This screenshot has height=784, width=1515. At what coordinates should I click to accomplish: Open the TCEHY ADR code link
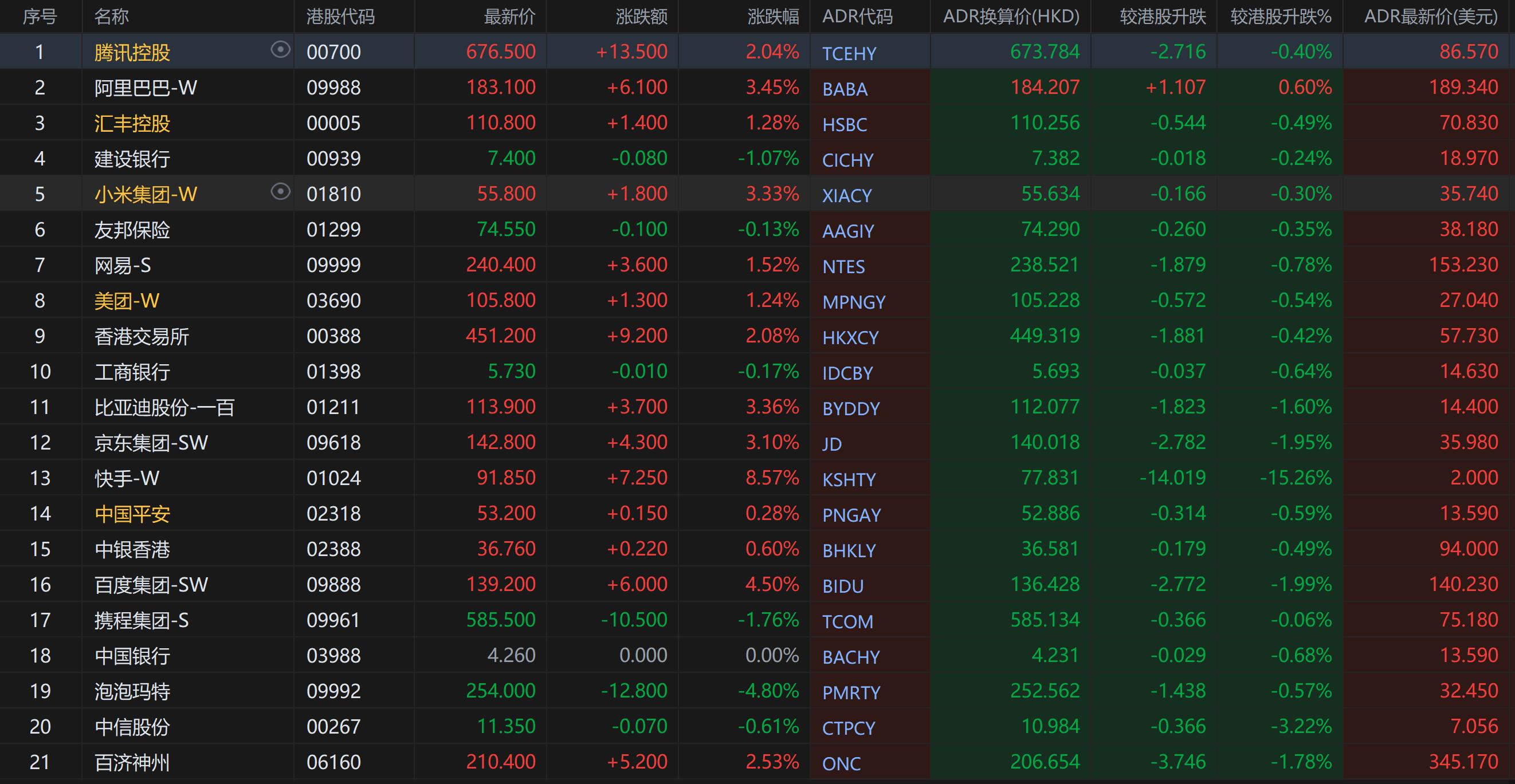click(x=849, y=53)
